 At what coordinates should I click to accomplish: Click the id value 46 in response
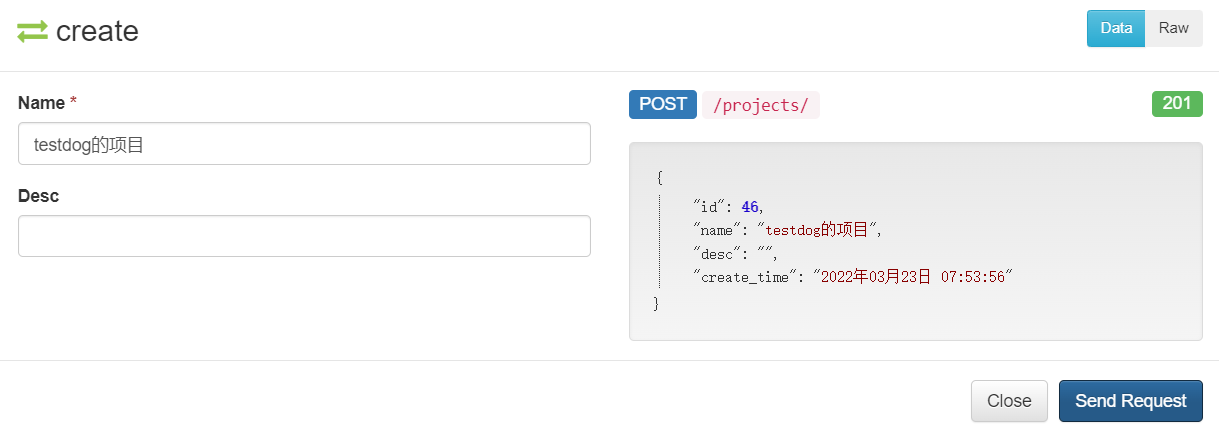[x=750, y=206]
